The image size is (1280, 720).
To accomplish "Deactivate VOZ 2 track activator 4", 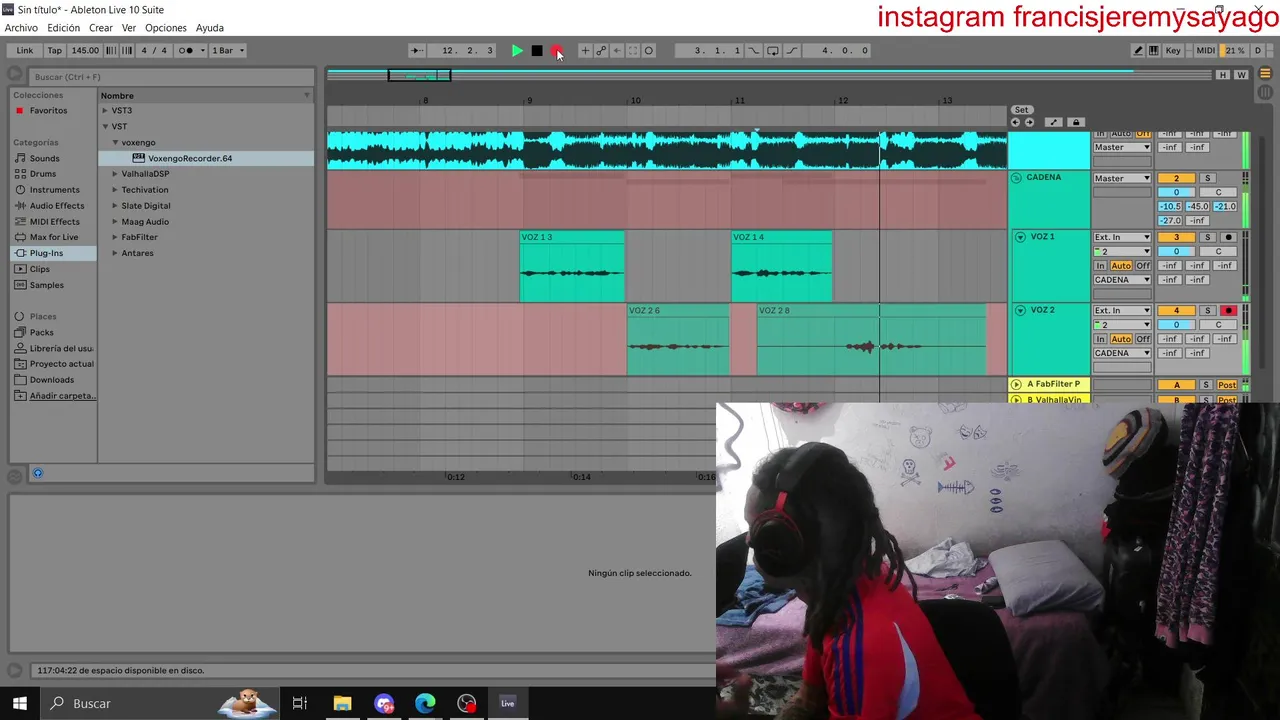I will pyautogui.click(x=1176, y=311).
